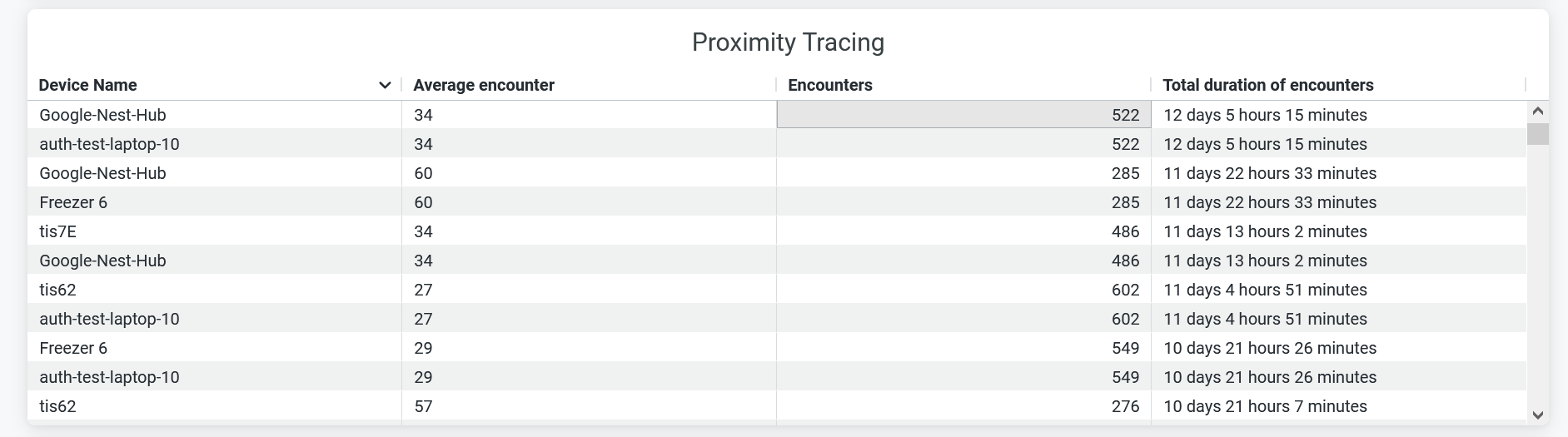This screenshot has width=1568, height=437.
Task: Click column divider after Average encounter
Action: (x=776, y=85)
